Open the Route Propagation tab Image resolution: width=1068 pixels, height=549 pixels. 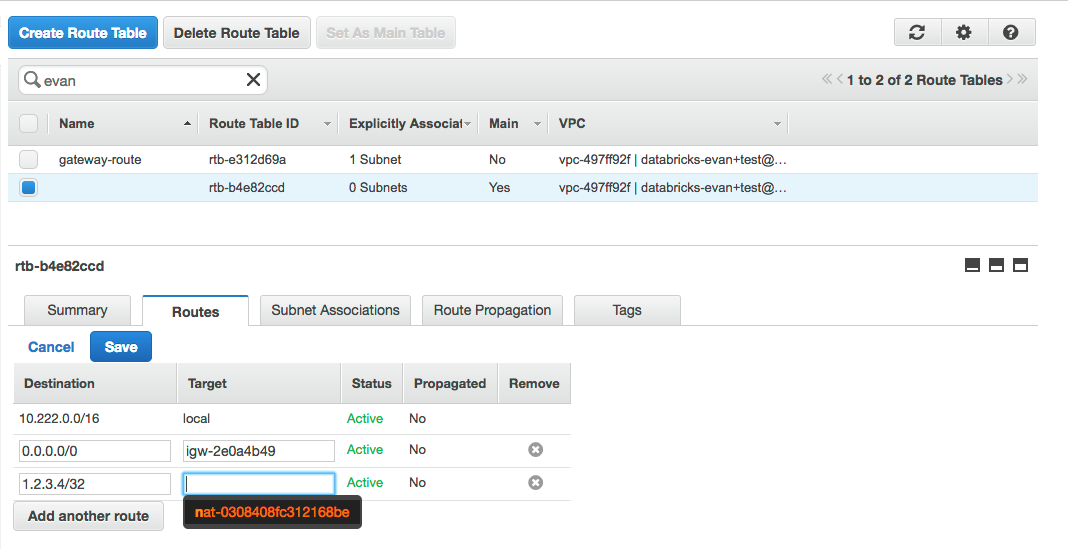492,310
